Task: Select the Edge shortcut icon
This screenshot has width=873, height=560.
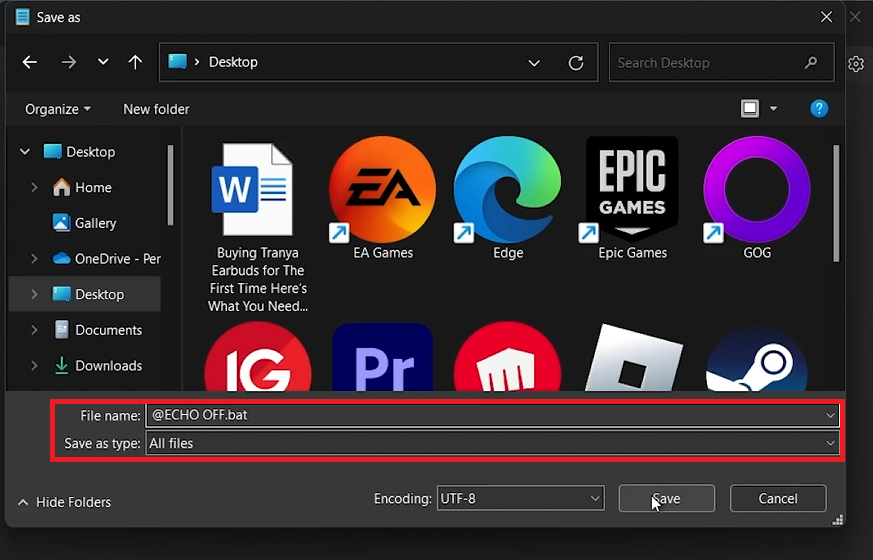Action: coord(507,190)
